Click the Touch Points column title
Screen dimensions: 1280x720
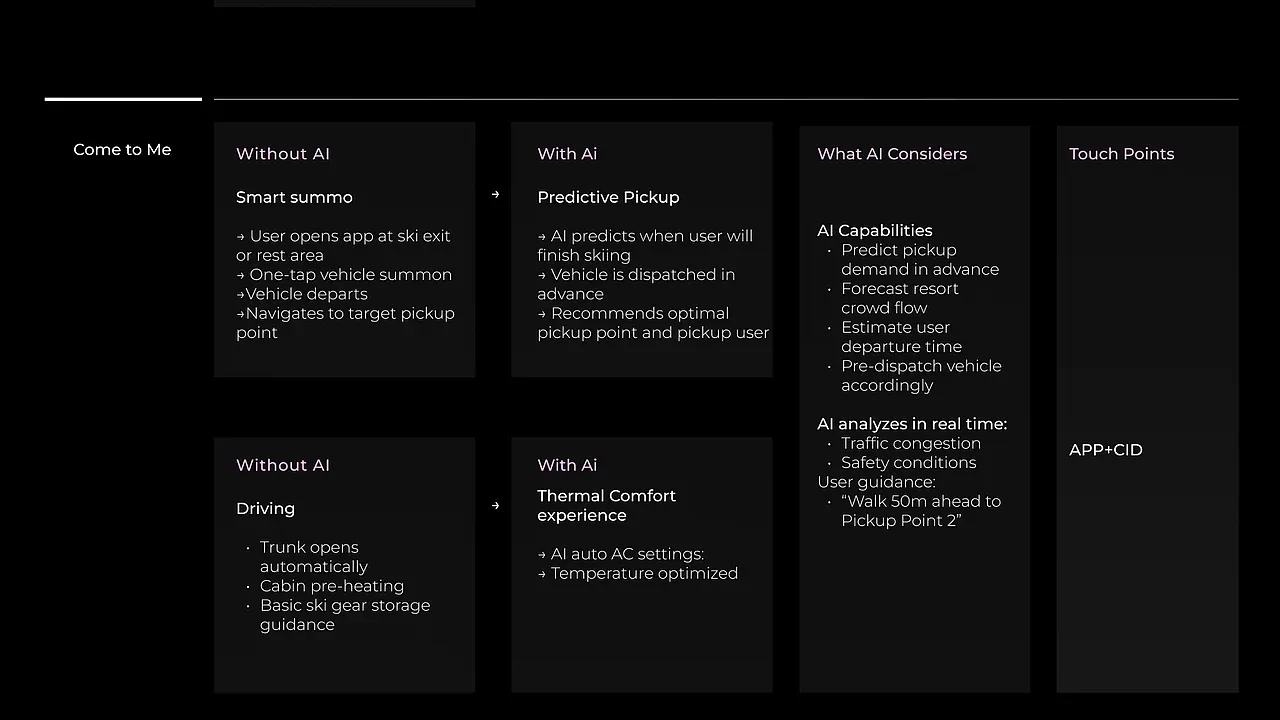click(x=1121, y=154)
